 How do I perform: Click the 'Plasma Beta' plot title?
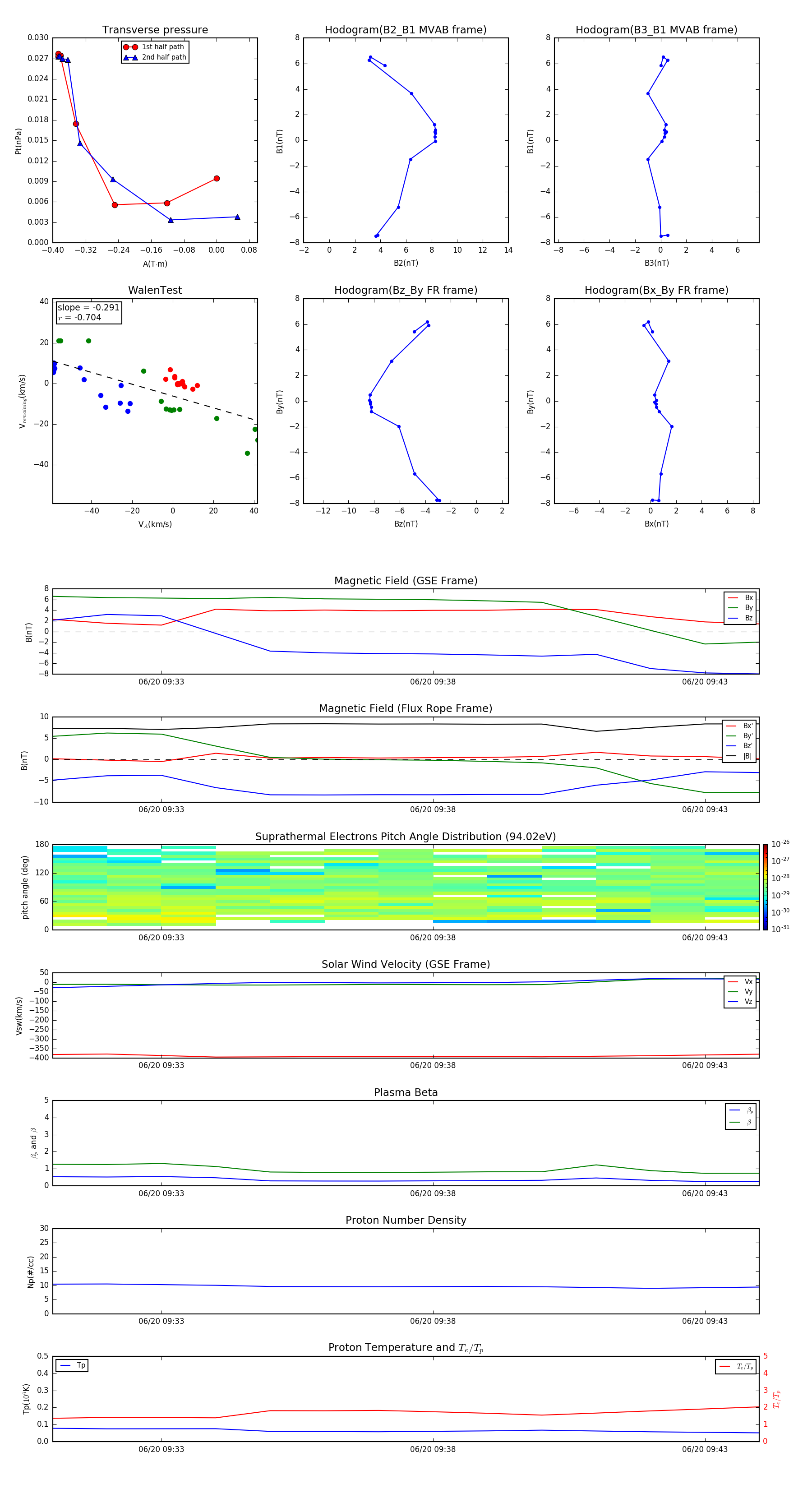406,1092
